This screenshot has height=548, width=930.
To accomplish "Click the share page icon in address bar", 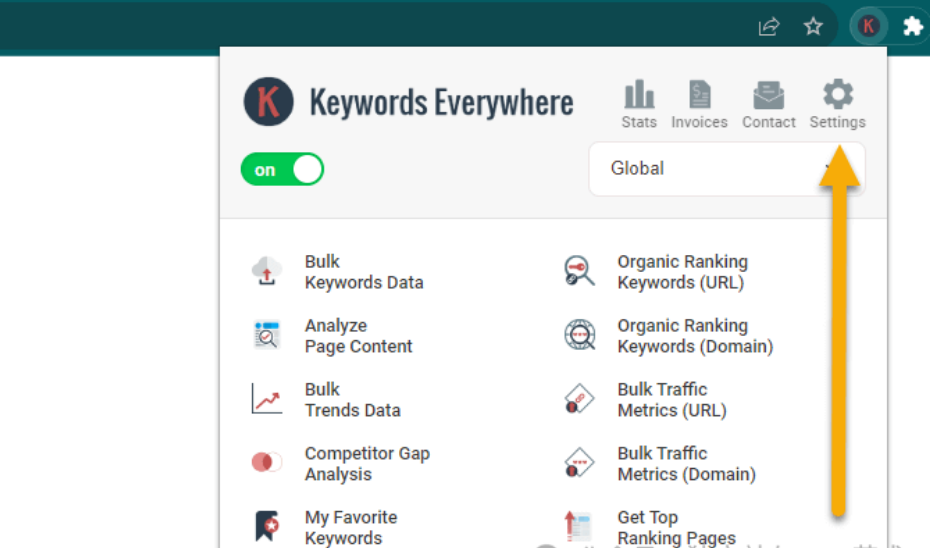I will point(769,27).
